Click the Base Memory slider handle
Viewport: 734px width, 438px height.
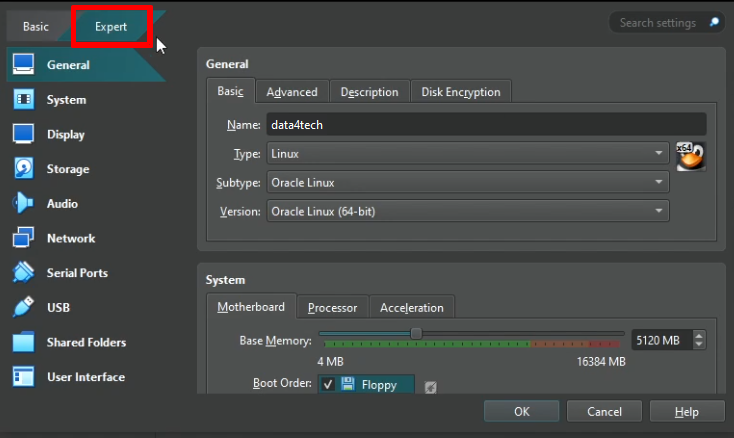coord(416,333)
